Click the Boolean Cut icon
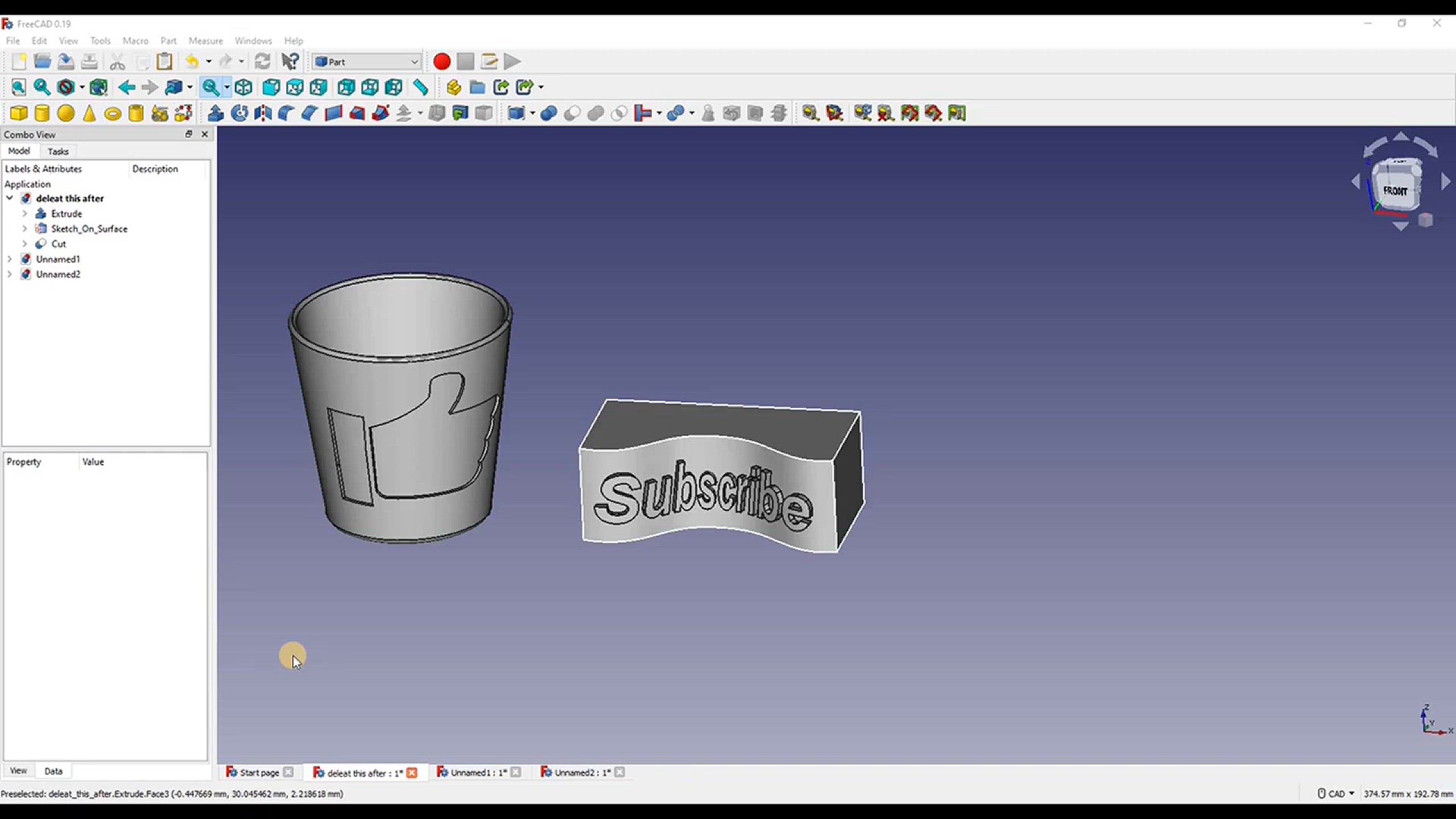Image resolution: width=1456 pixels, height=819 pixels. pyautogui.click(x=573, y=114)
